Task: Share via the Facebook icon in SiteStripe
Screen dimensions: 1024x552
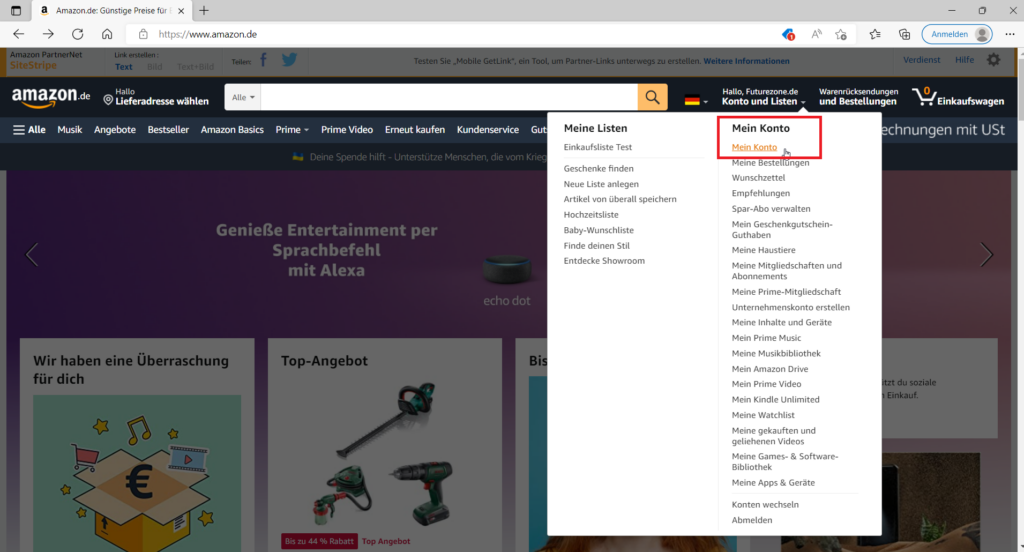Action: point(263,61)
